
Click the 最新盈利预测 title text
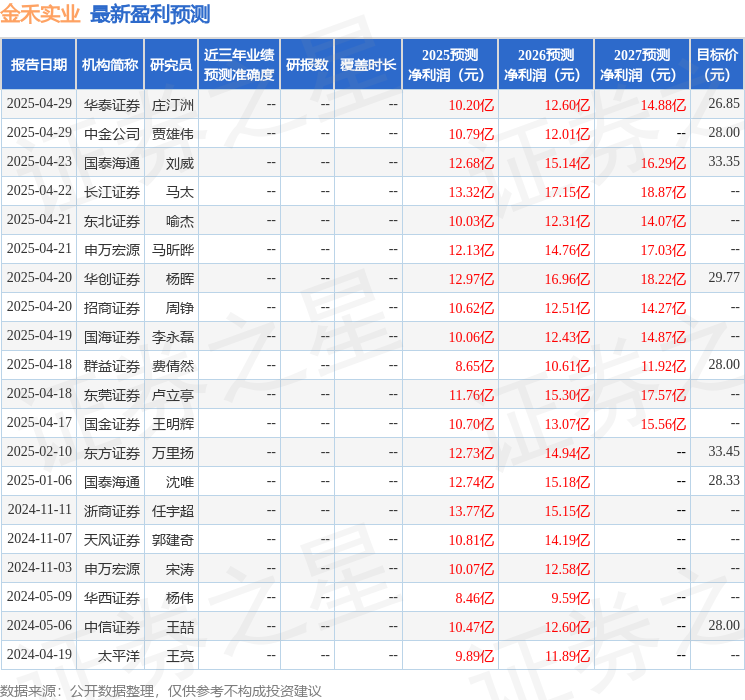pyautogui.click(x=150, y=14)
